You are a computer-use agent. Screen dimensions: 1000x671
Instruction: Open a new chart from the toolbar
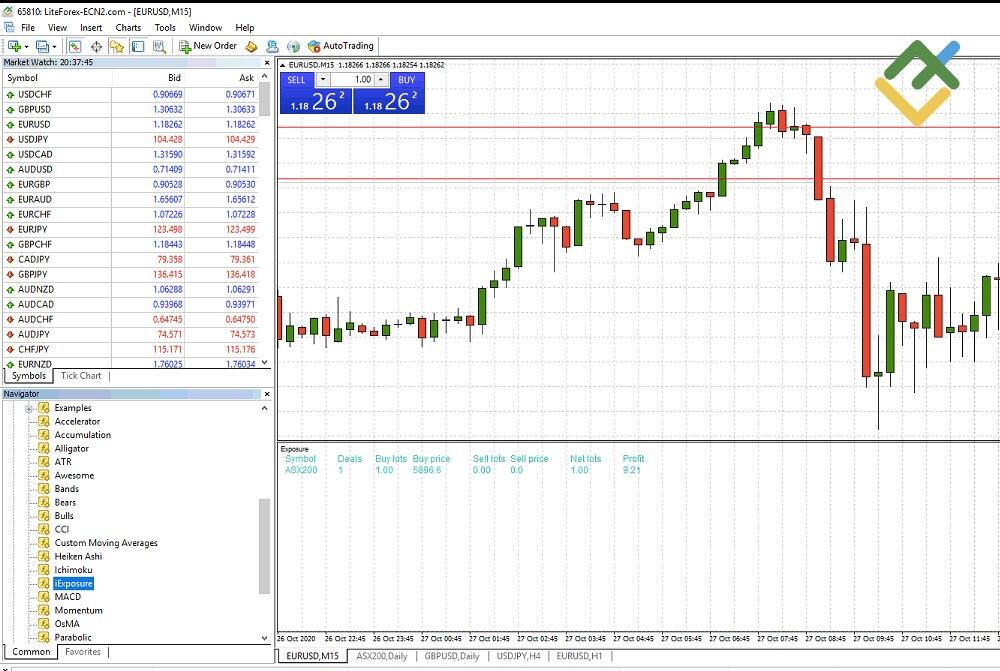(x=14, y=47)
